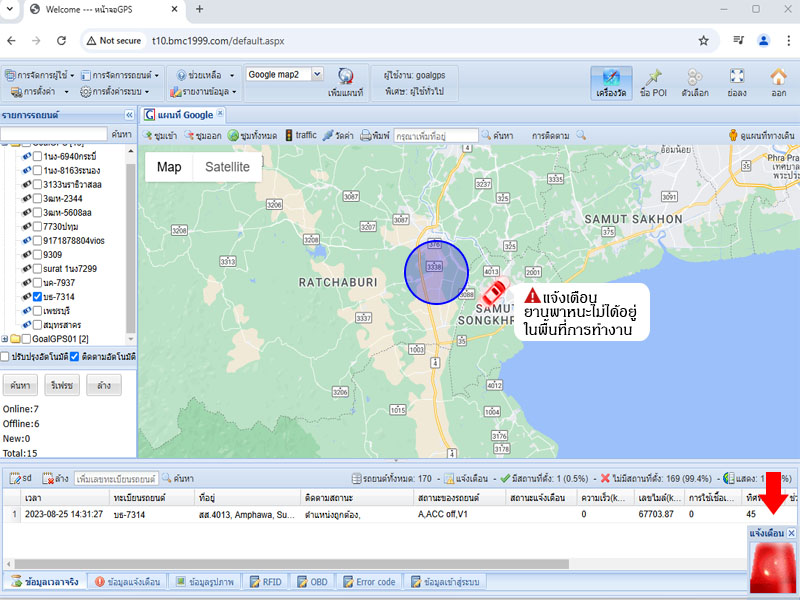Viewport: 800px width, 600px height.
Task: Switch to ข้อมูลแจ้งเตือน tab
Action: pyautogui.click(x=128, y=582)
